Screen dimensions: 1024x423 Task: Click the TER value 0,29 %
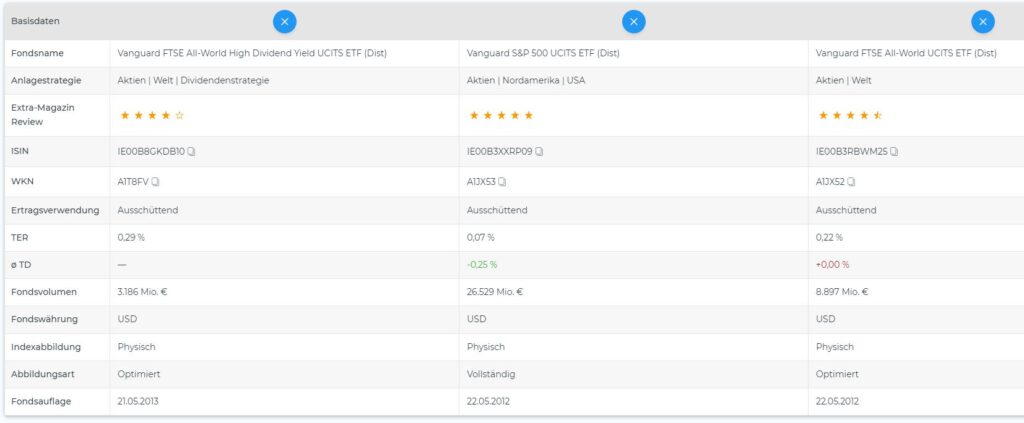(x=131, y=238)
